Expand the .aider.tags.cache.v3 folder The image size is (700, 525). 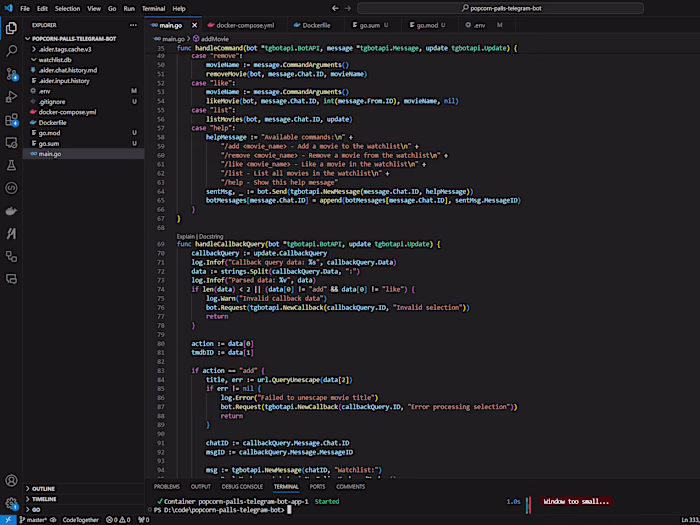click(64, 49)
